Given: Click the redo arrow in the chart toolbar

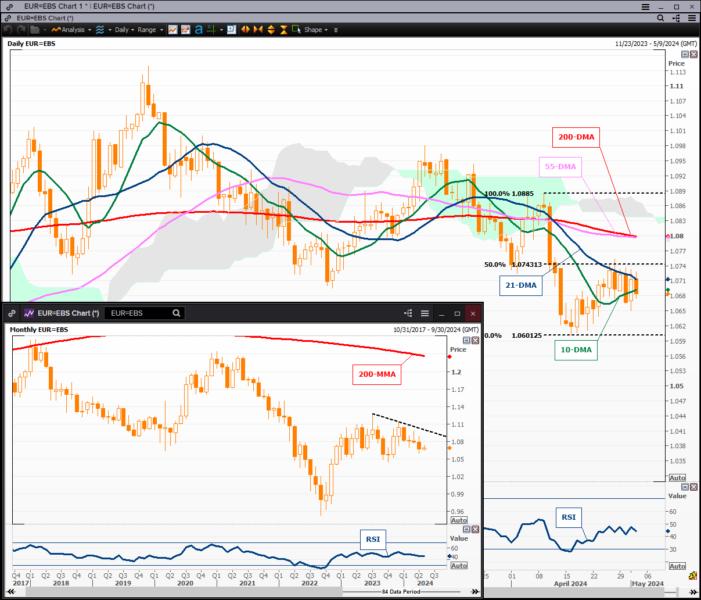Looking at the screenshot, I should click(21, 30).
